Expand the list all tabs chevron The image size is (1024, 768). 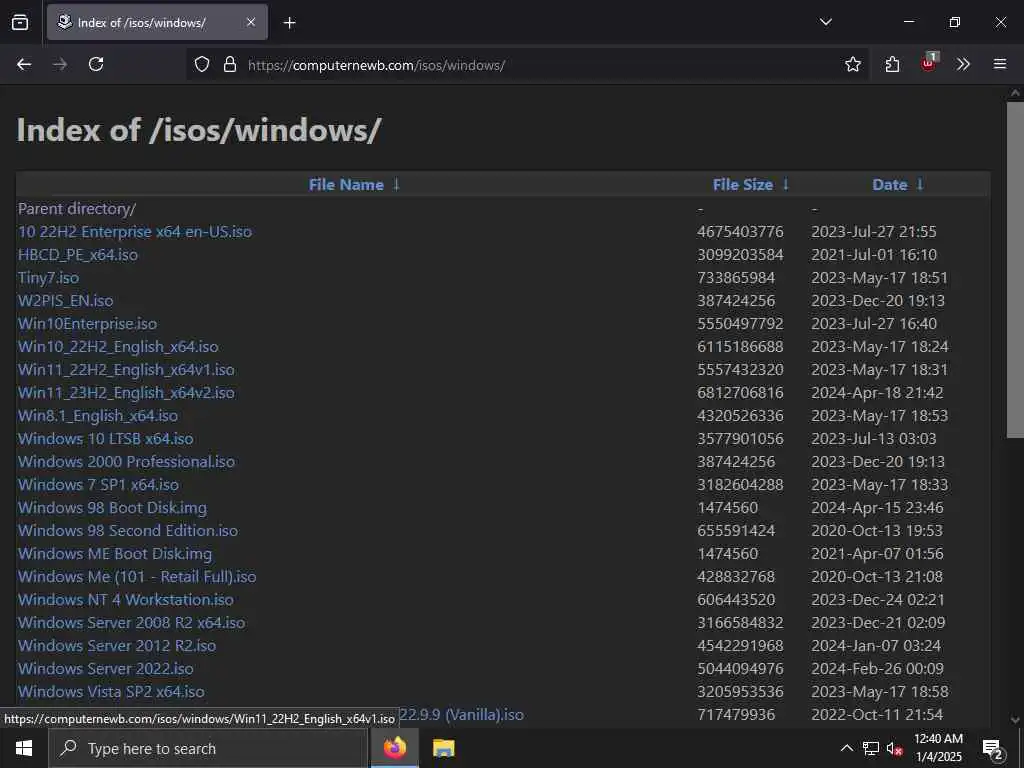825,22
